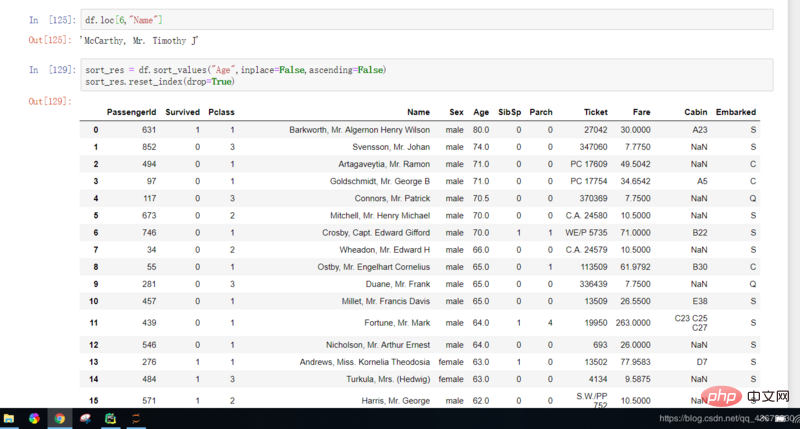The image size is (800, 429).
Task: Switch to Google Chrome on the taskbar
Action: (x=60, y=419)
